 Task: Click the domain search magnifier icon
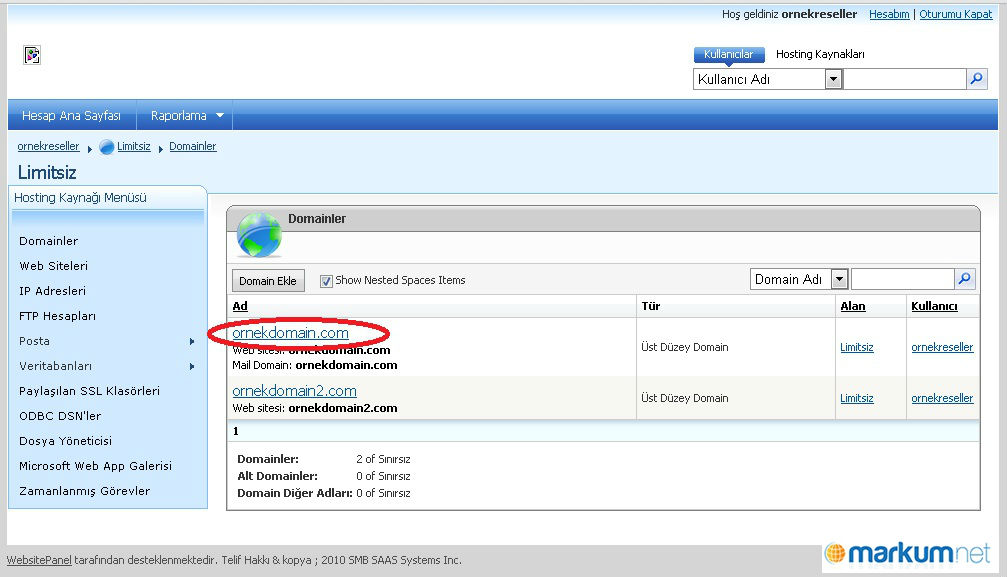pyautogui.click(x=965, y=279)
